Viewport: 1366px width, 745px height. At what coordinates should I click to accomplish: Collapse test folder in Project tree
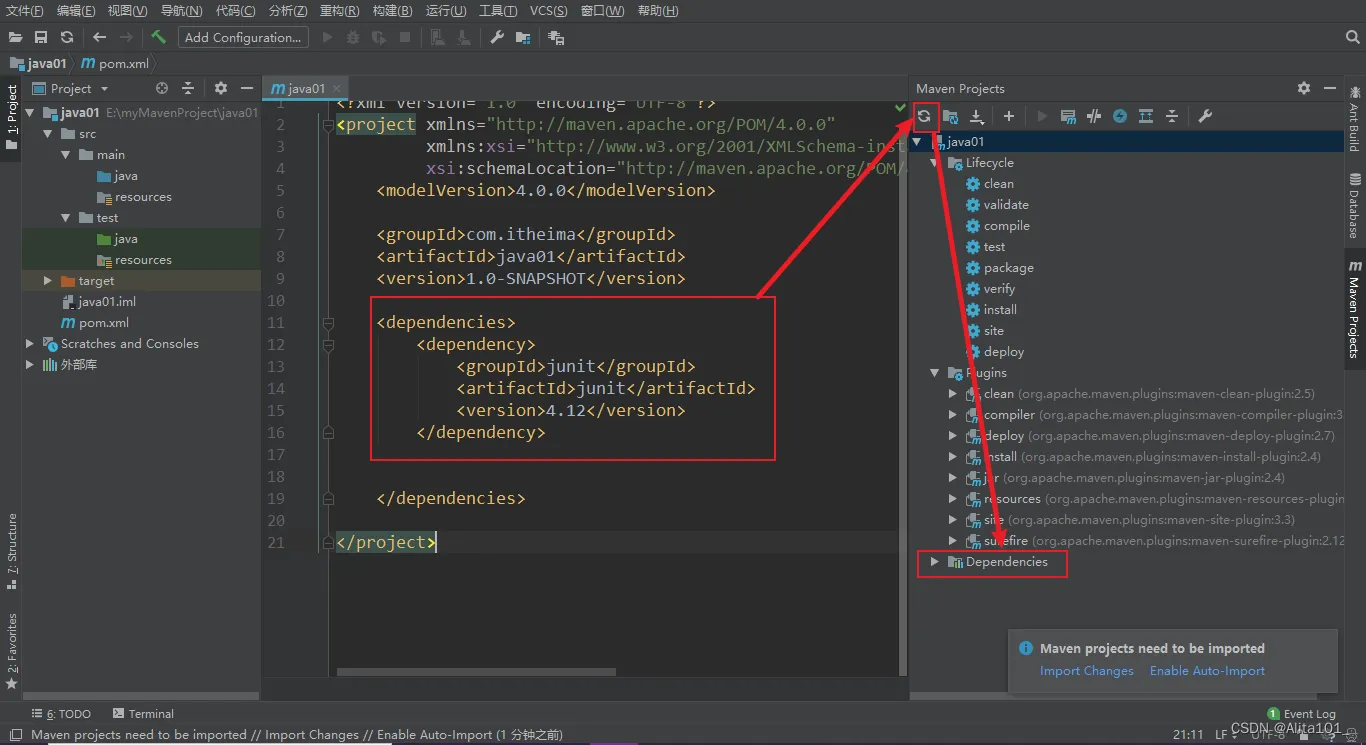point(64,217)
